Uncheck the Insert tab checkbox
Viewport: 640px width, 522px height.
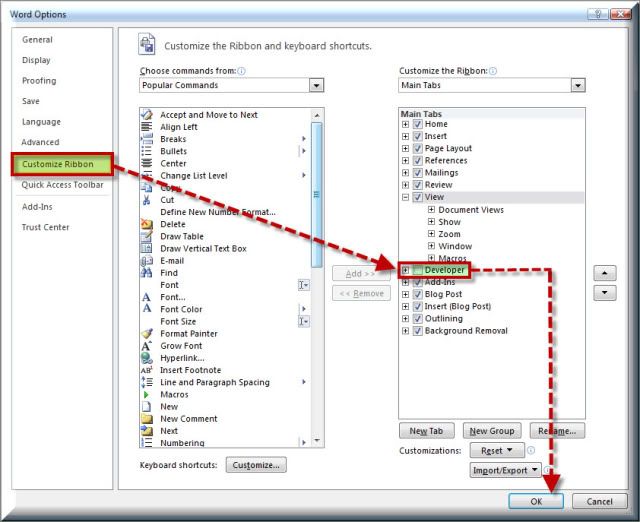coord(417,136)
